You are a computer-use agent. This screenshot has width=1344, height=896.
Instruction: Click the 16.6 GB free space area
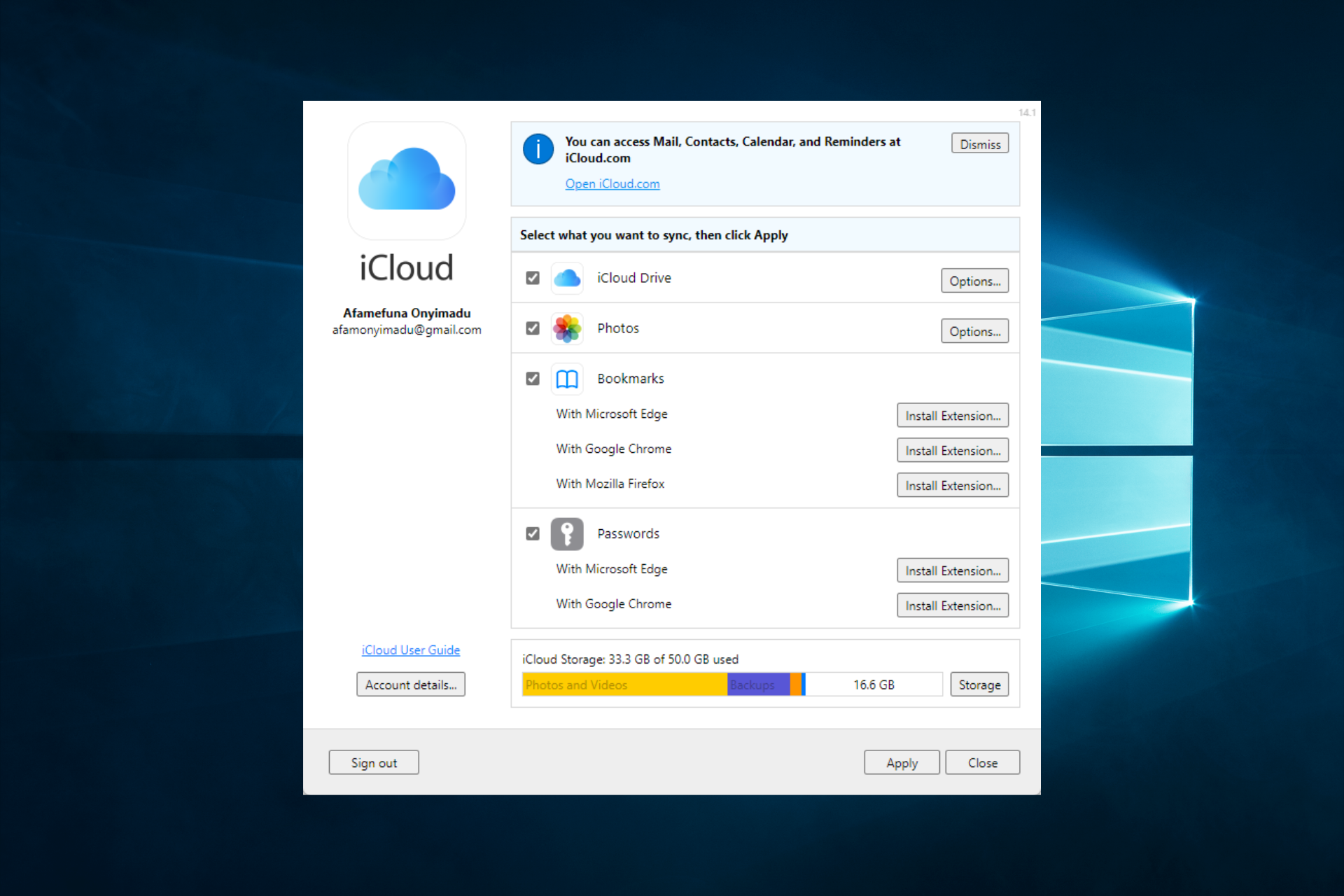tap(874, 685)
